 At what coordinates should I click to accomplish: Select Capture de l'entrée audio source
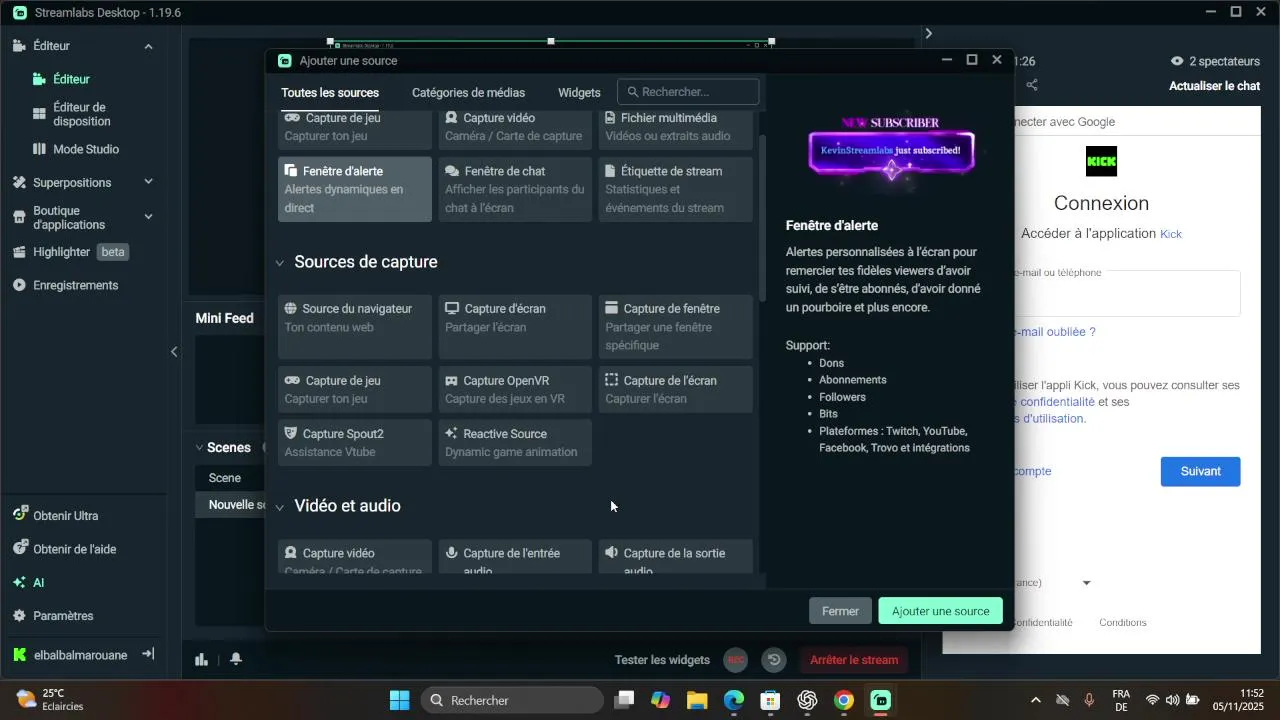tap(515, 557)
